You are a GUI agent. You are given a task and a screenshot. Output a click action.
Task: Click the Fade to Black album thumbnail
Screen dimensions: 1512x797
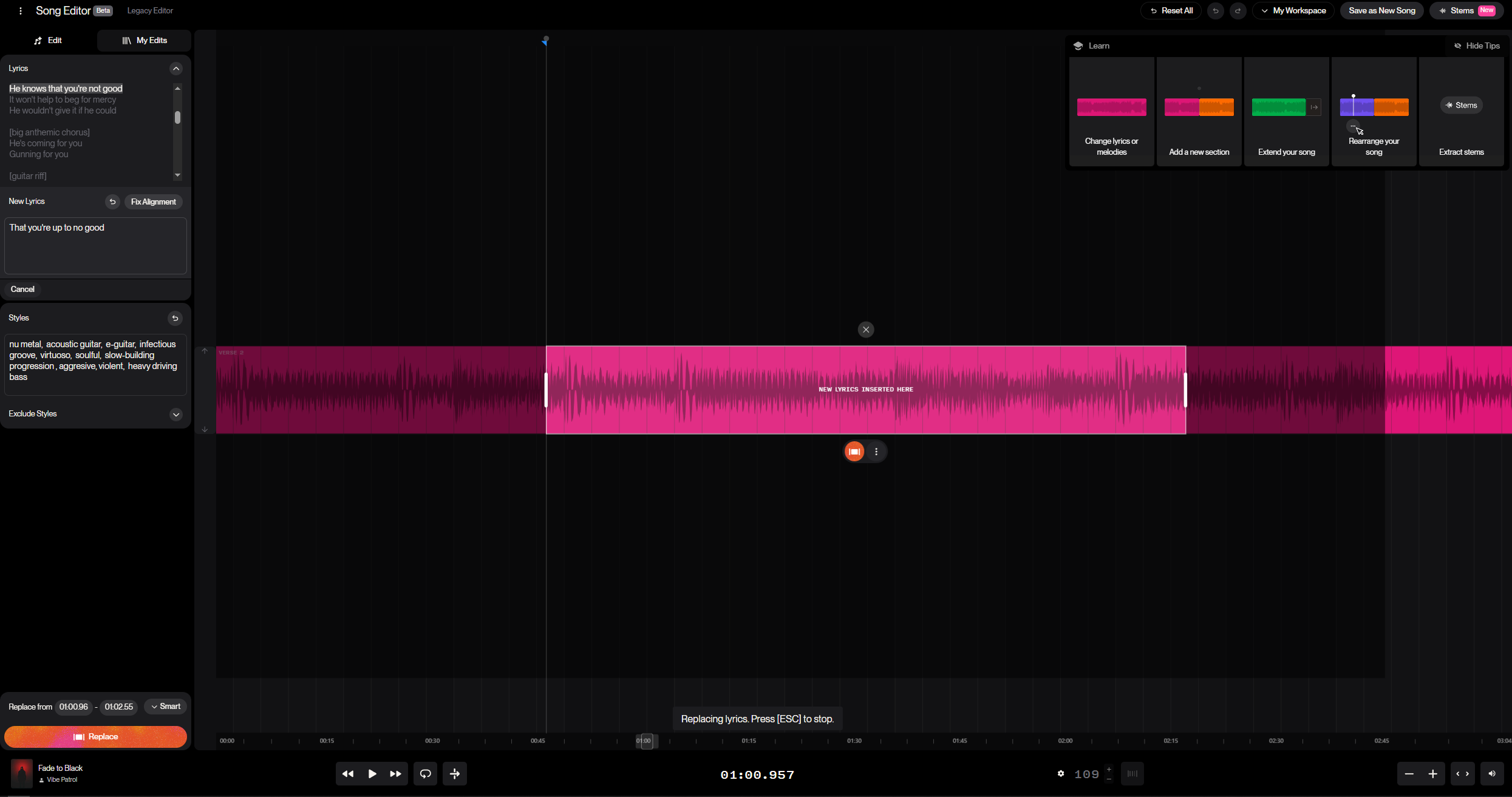pyautogui.click(x=21, y=774)
